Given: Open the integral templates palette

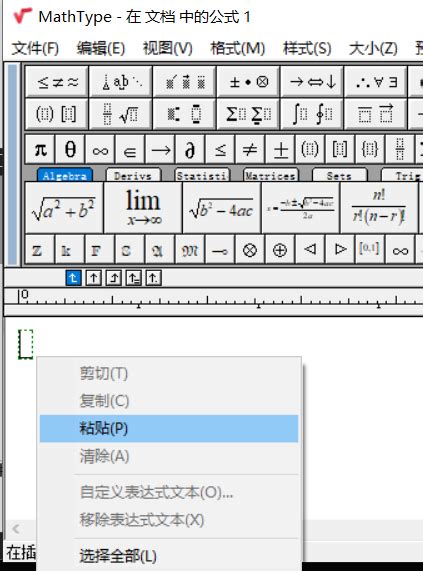Looking at the screenshot, I should [x=312, y=114].
